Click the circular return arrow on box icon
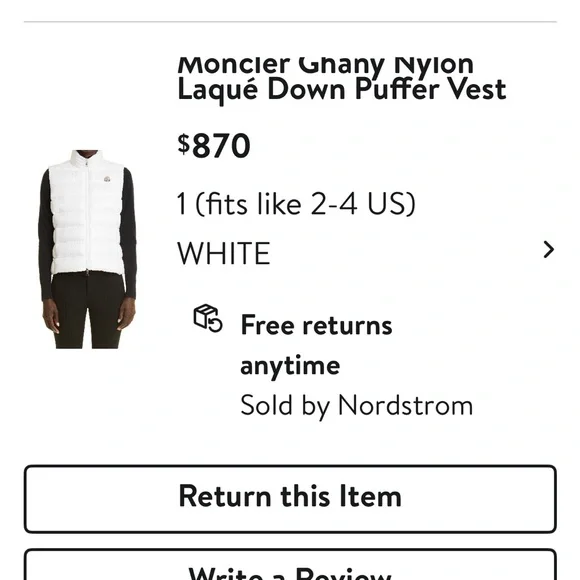The width and height of the screenshot is (580, 580). 215,324
